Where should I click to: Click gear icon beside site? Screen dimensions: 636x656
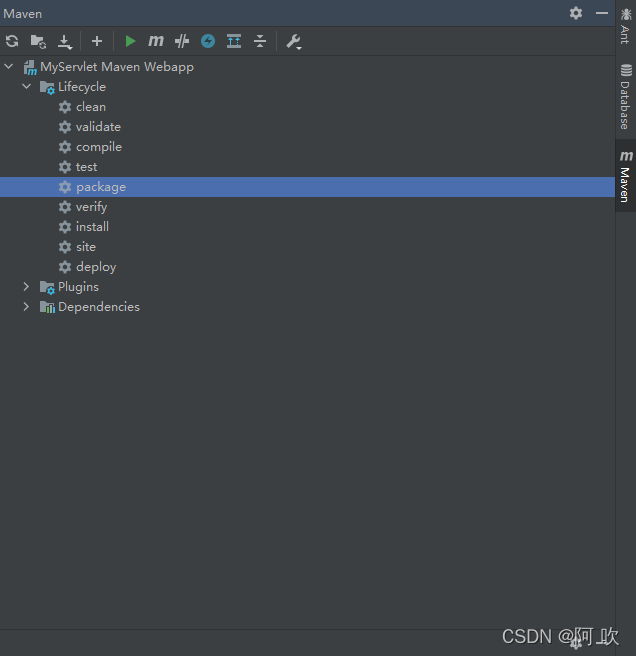65,247
